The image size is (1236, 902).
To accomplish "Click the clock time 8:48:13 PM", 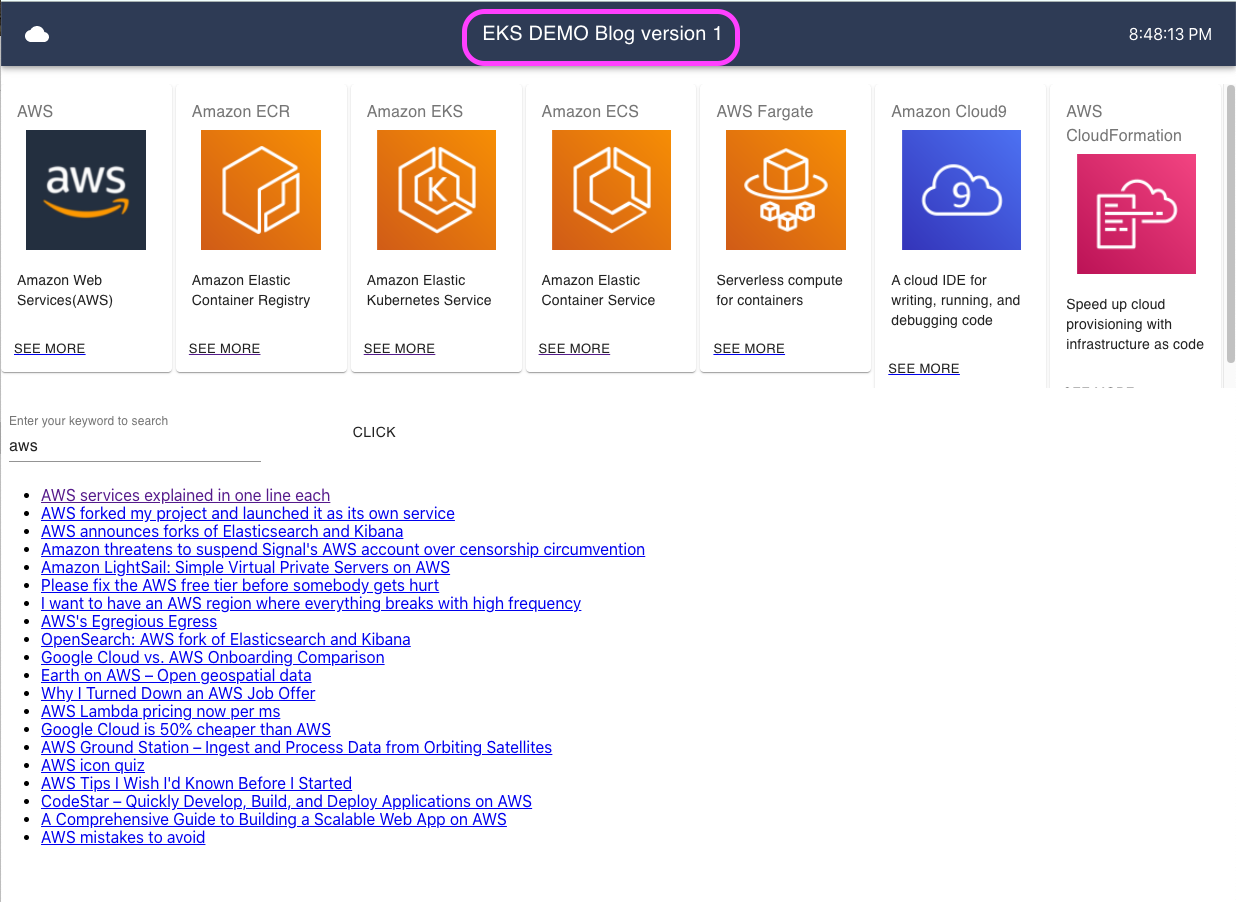I will pos(1170,34).
